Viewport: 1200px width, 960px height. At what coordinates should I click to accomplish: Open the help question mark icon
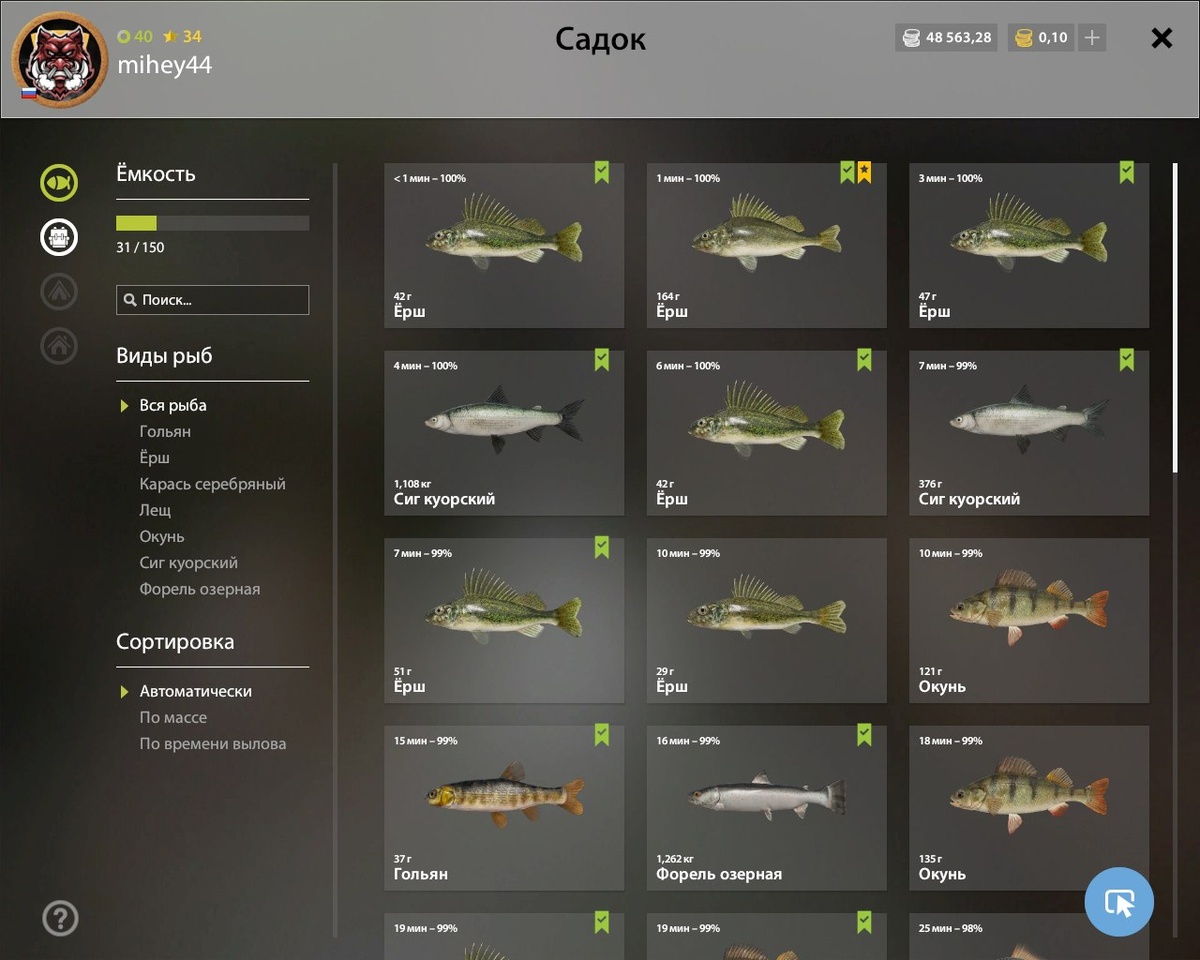60,918
